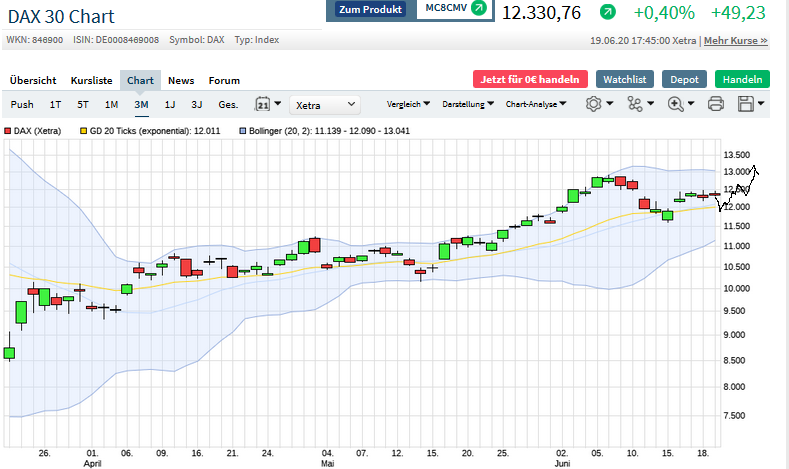Open the Forum tab
This screenshot has height=469, width=789.
(x=224, y=81)
